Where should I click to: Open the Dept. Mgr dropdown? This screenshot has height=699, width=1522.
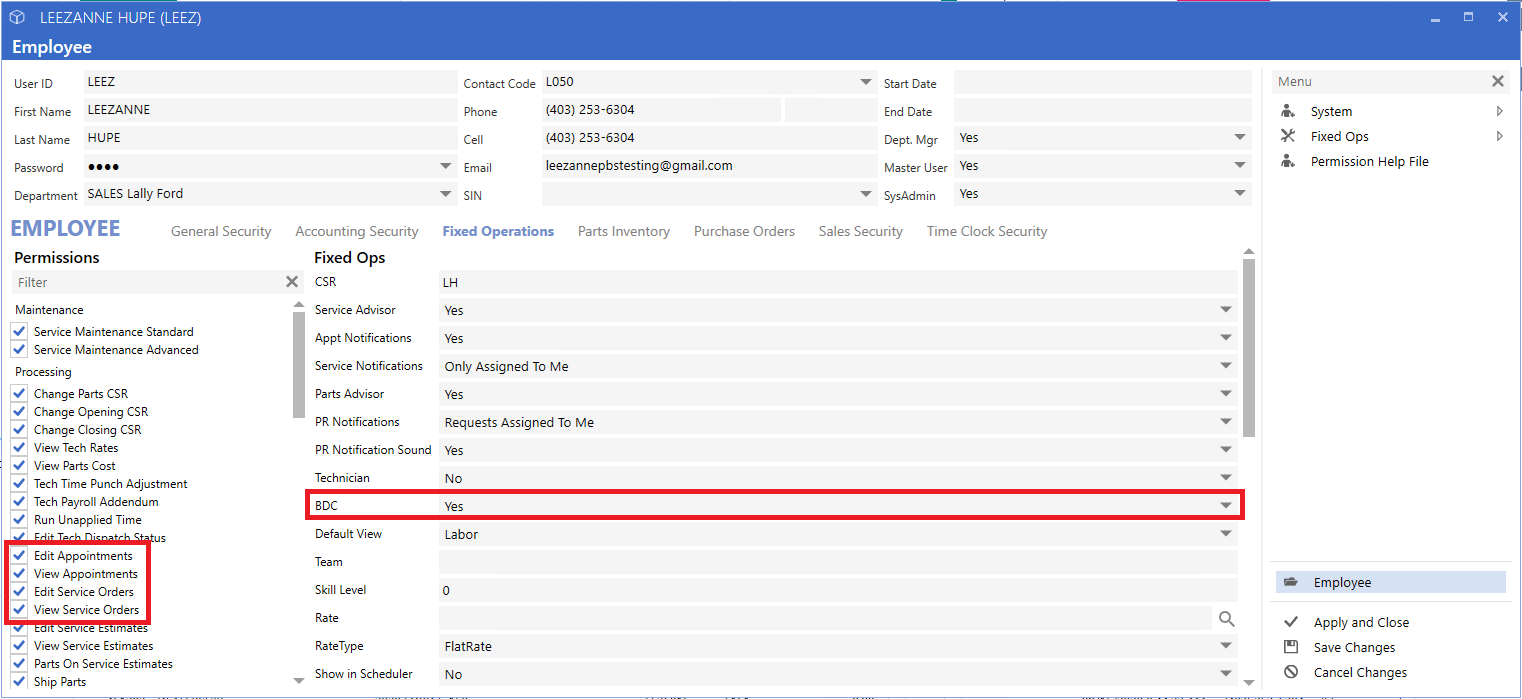1240,138
